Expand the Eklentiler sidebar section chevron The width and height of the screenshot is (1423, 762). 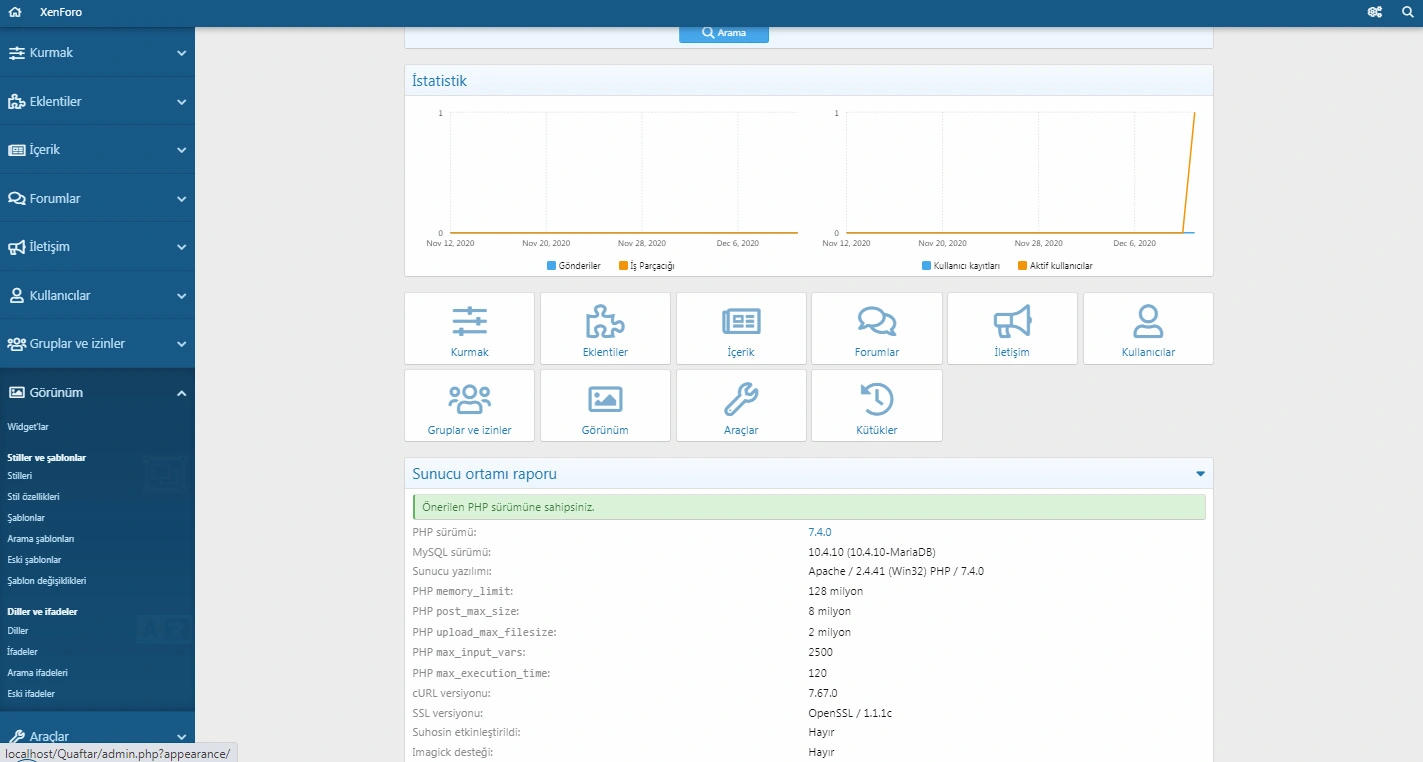point(181,102)
